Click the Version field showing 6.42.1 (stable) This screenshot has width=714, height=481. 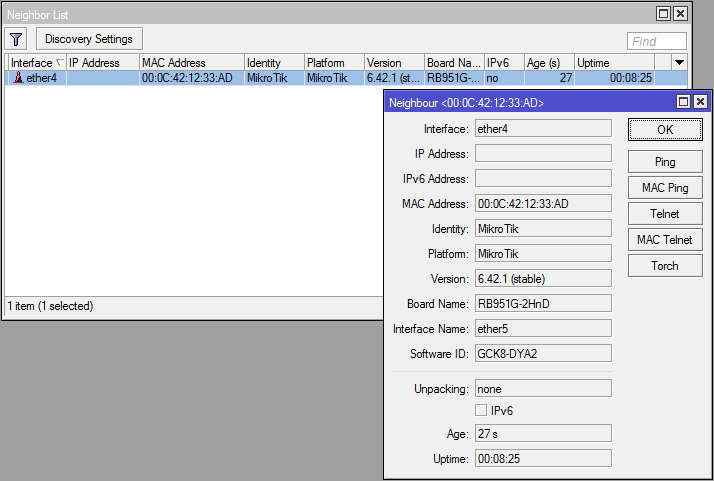point(543,279)
